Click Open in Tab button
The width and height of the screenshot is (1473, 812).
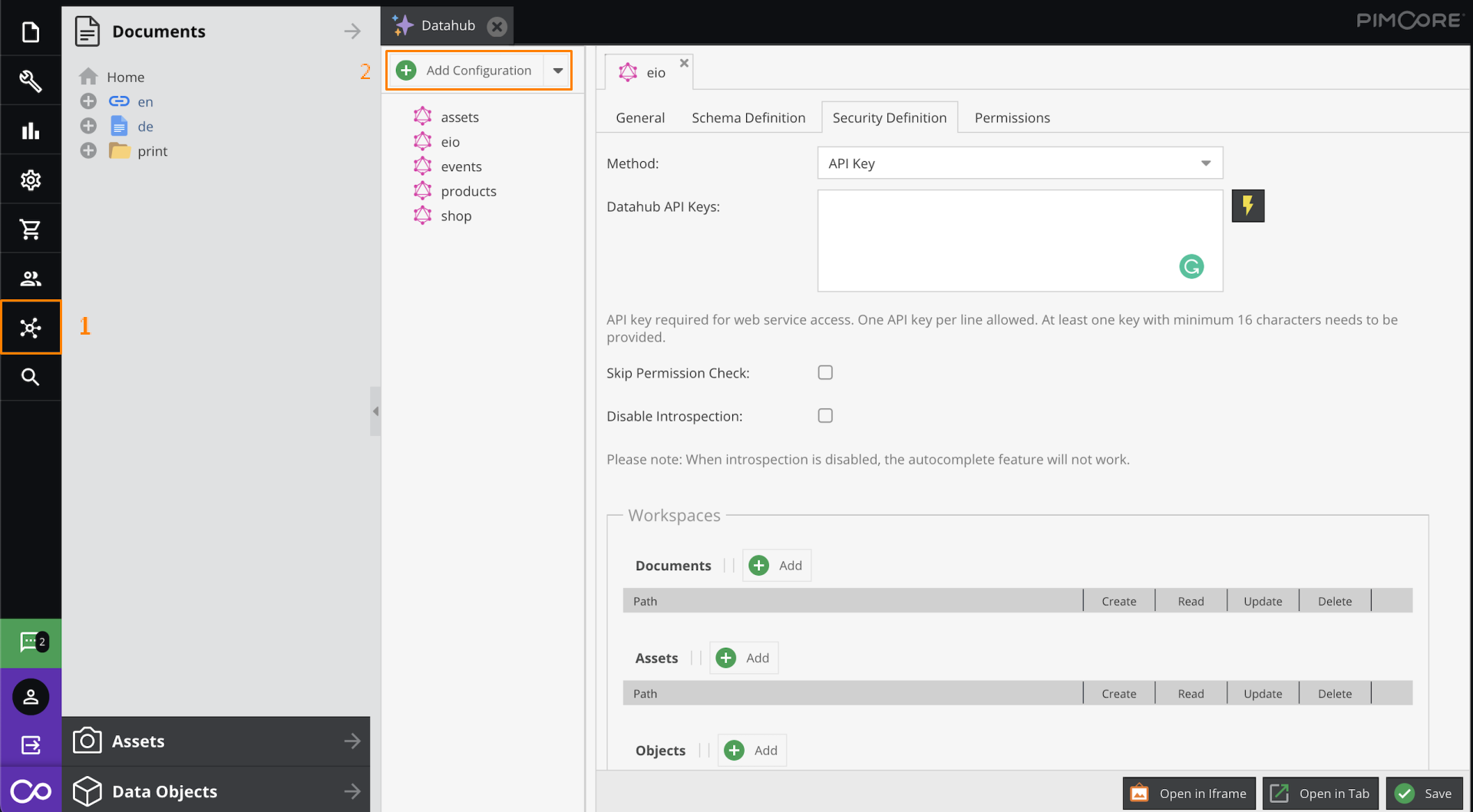(1320, 794)
